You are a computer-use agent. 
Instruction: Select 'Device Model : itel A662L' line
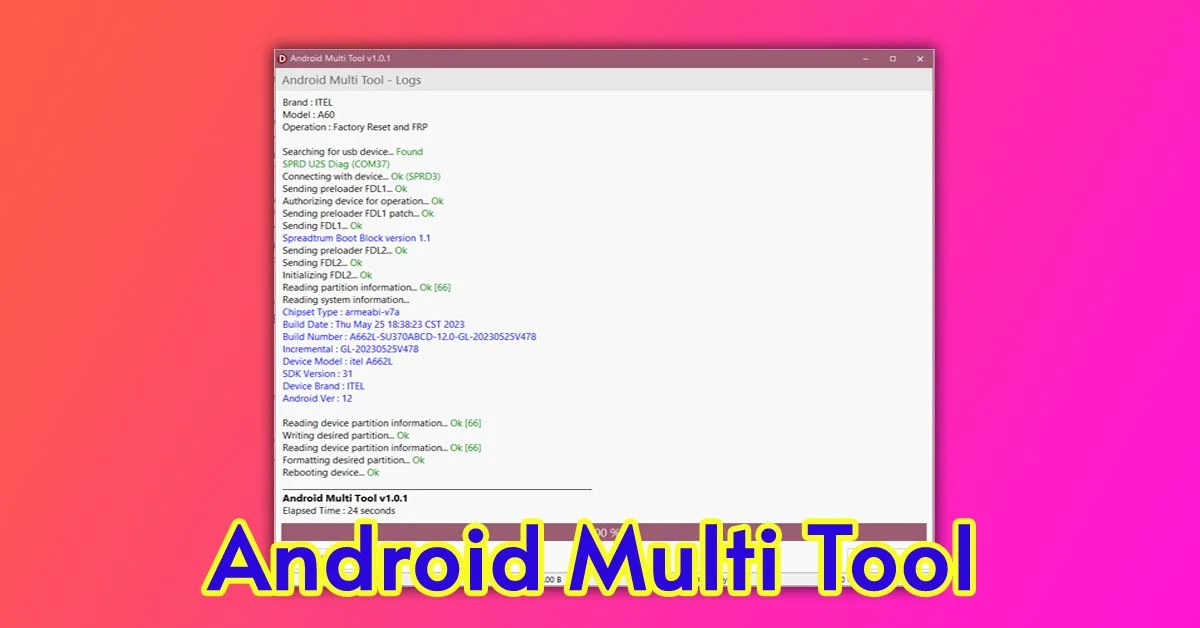338,361
